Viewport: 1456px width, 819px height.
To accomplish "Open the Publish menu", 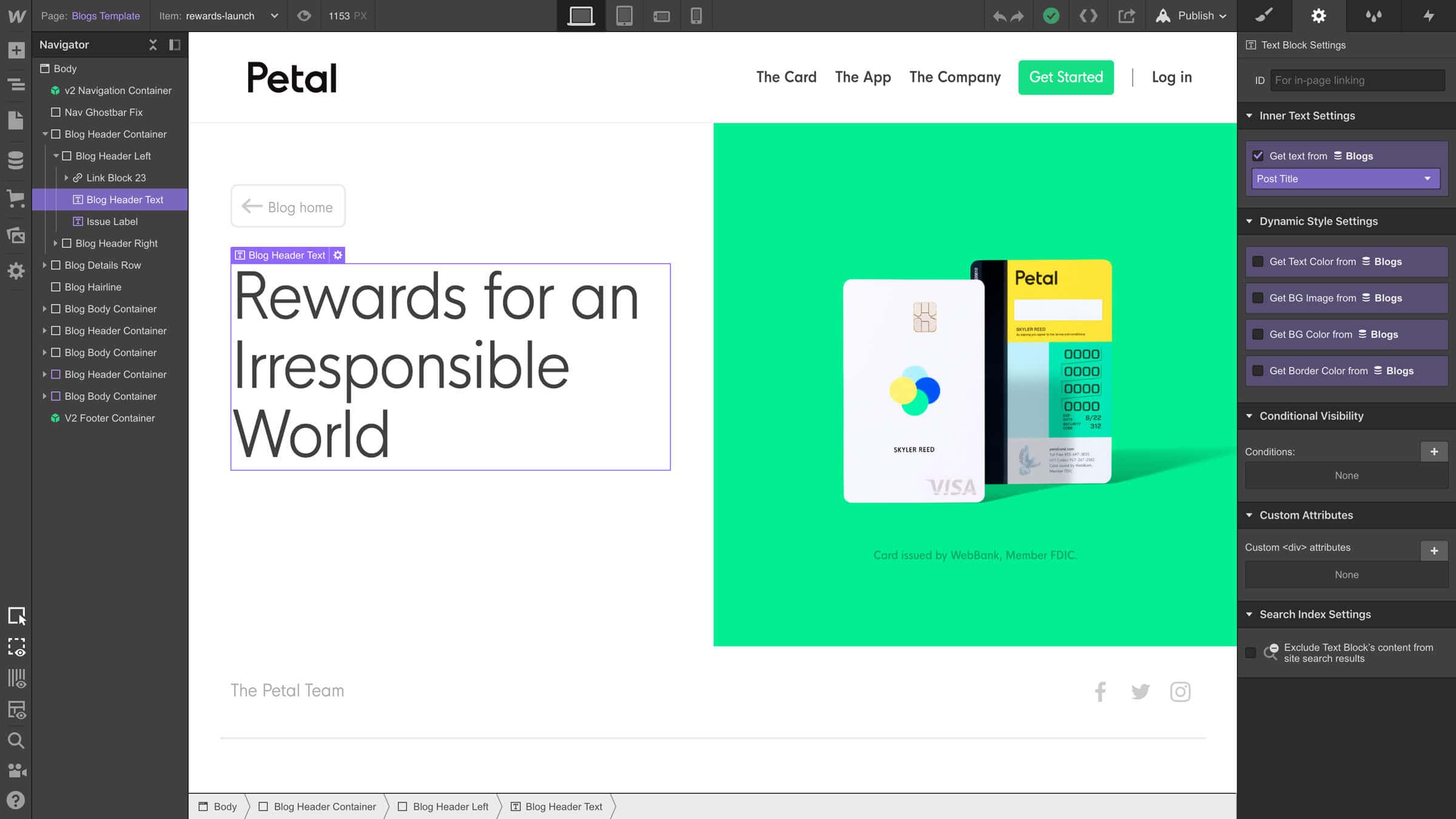I will coord(1195,16).
